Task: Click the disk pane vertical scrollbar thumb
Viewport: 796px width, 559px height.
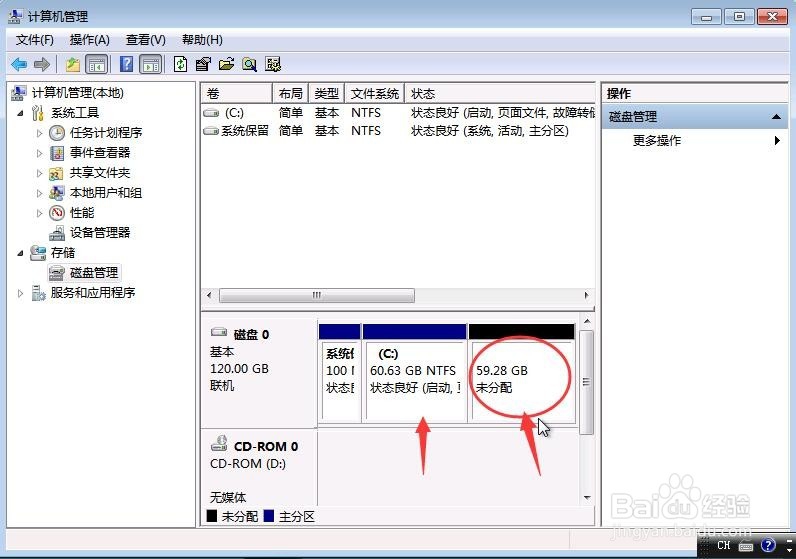Action: [x=586, y=383]
